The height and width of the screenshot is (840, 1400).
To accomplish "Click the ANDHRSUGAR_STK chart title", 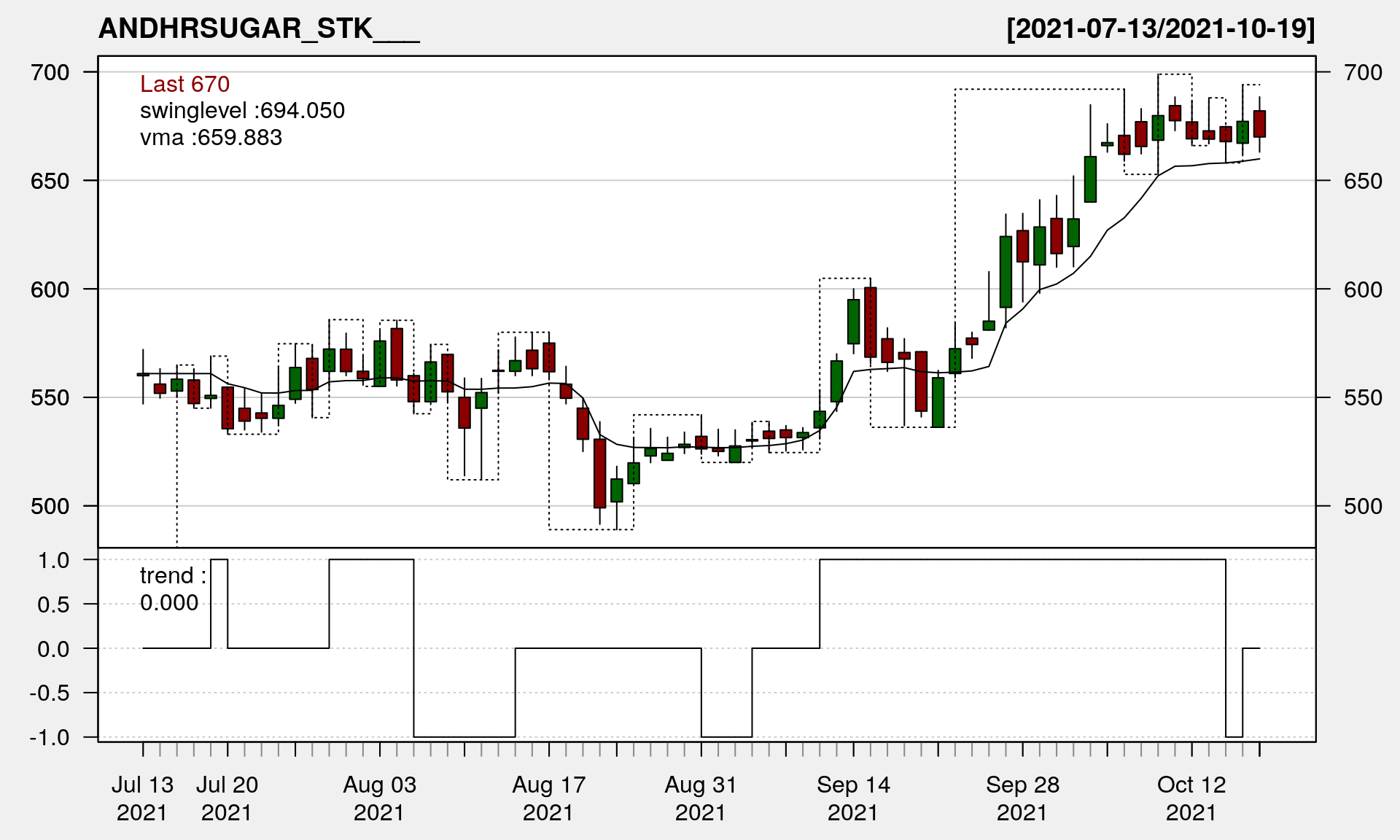I will coord(259,28).
